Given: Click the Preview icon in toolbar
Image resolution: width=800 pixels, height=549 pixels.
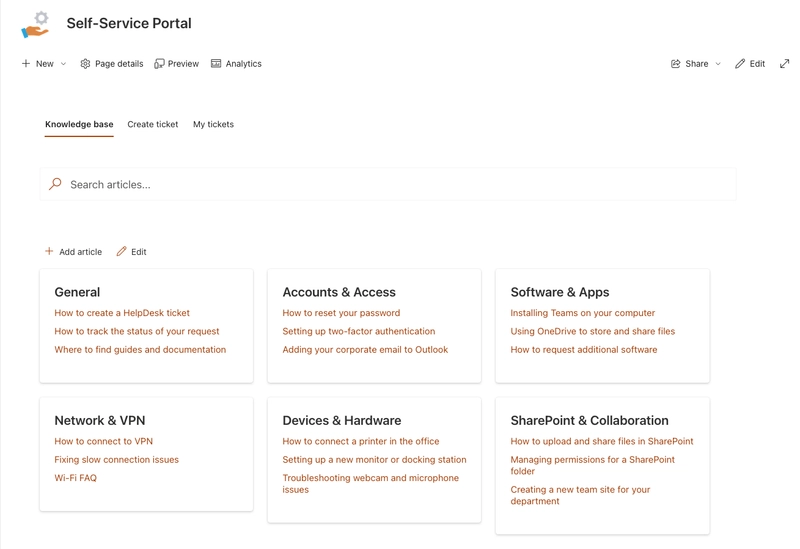Looking at the screenshot, I should (x=160, y=64).
